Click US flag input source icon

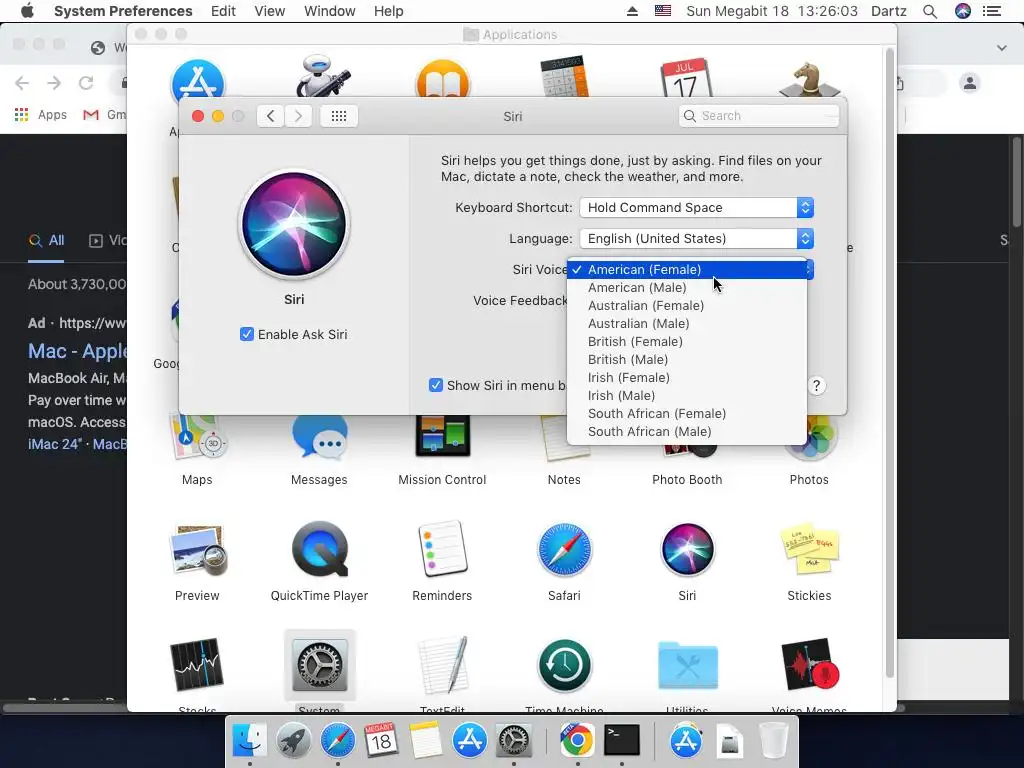pos(663,10)
